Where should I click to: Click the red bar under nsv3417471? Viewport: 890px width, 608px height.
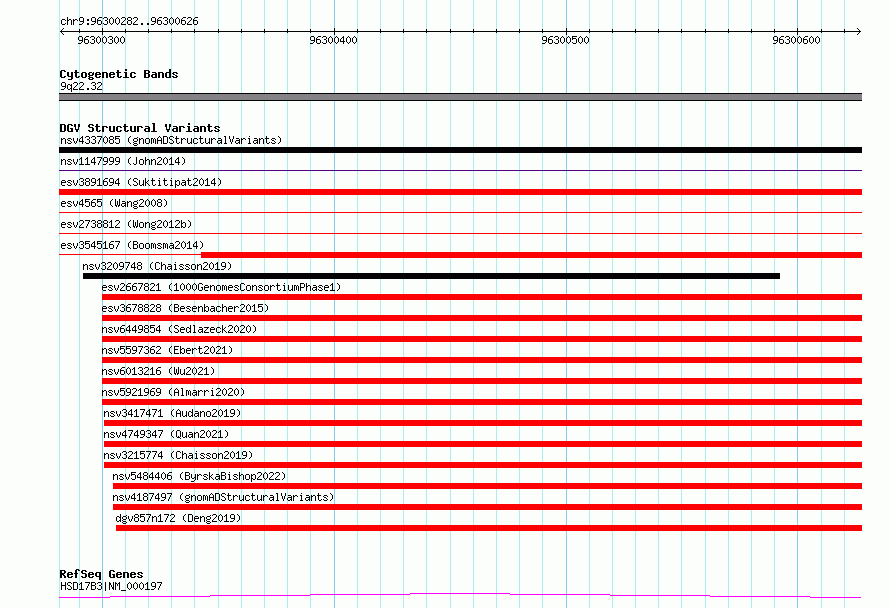click(483, 423)
